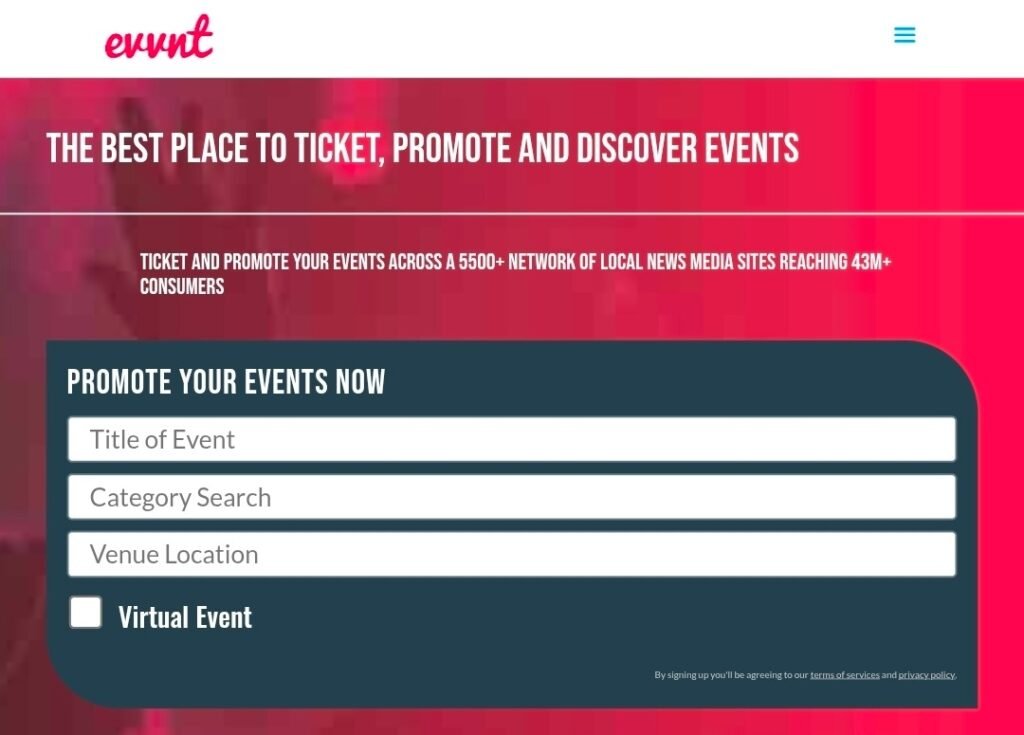Open the terms of services link
The width and height of the screenshot is (1024, 735).
(x=844, y=675)
